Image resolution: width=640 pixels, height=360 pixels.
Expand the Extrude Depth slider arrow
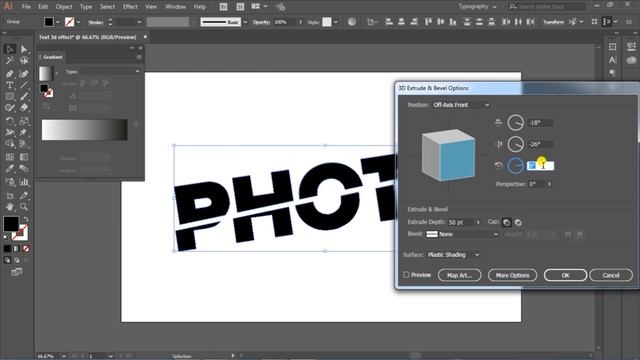[x=478, y=222]
